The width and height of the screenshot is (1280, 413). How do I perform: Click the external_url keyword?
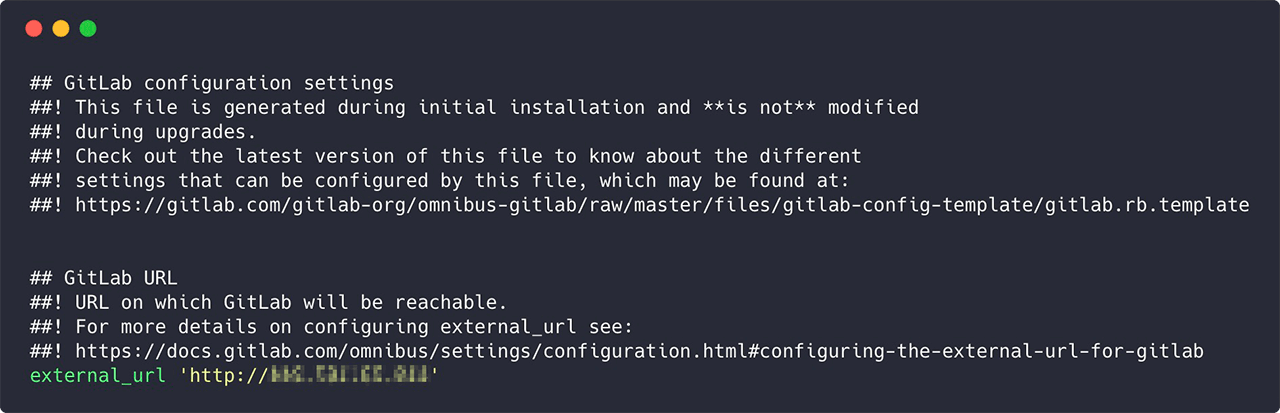click(x=97, y=376)
